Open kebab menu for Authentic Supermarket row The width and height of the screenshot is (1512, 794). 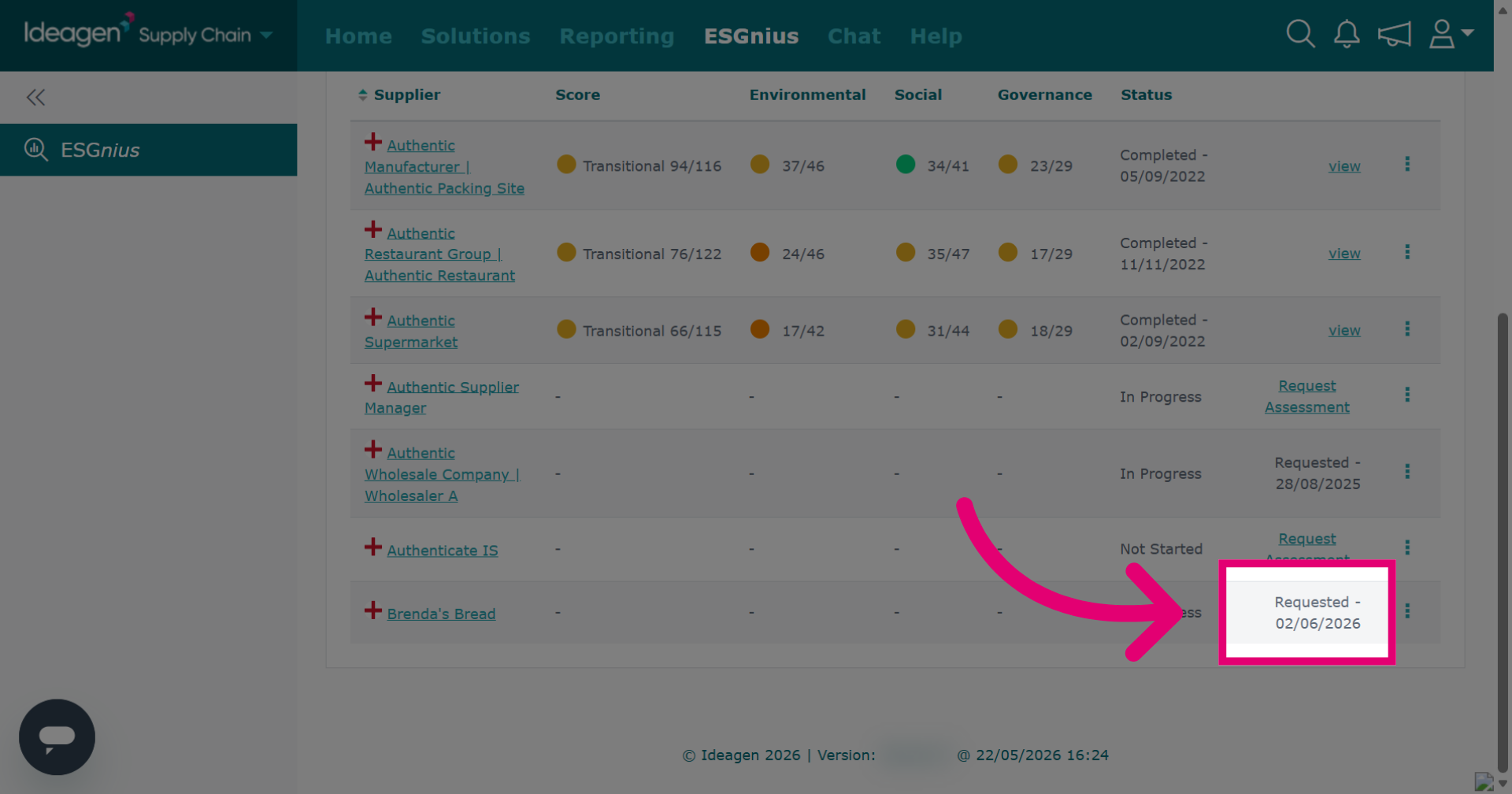pos(1407,328)
